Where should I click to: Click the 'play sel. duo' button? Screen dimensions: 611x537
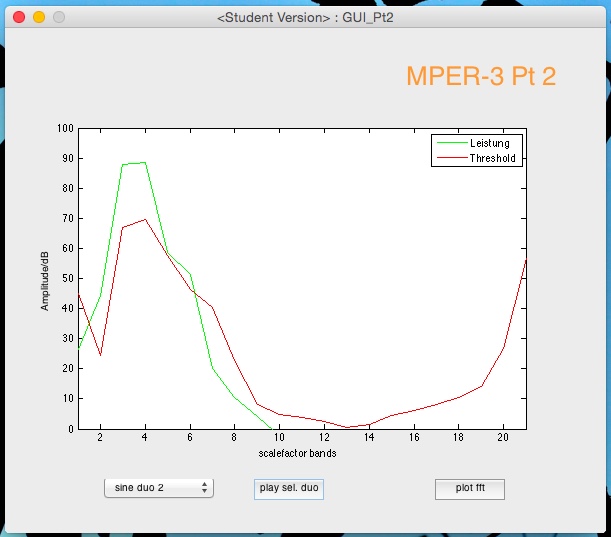(289, 489)
